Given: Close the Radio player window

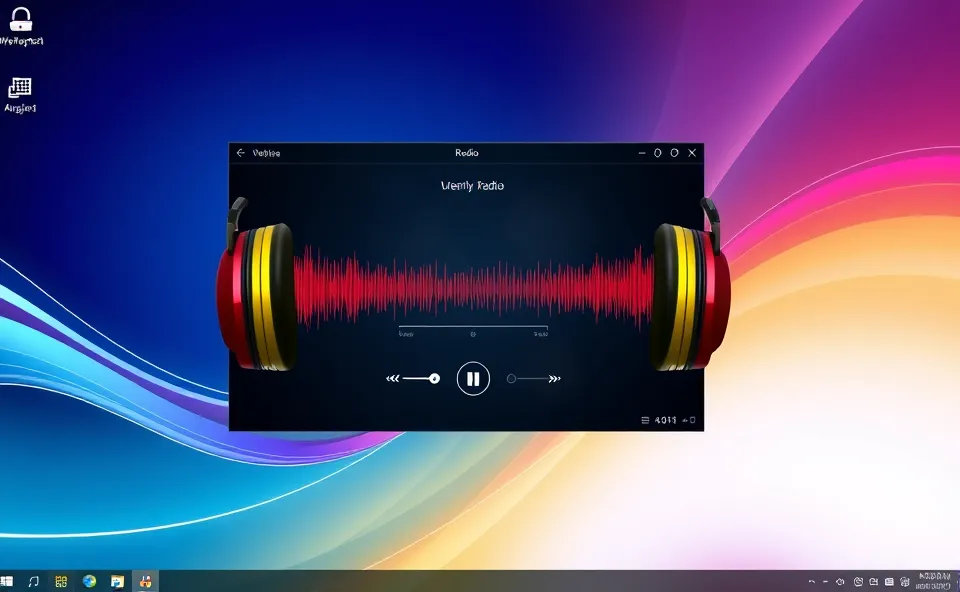Looking at the screenshot, I should [x=692, y=153].
